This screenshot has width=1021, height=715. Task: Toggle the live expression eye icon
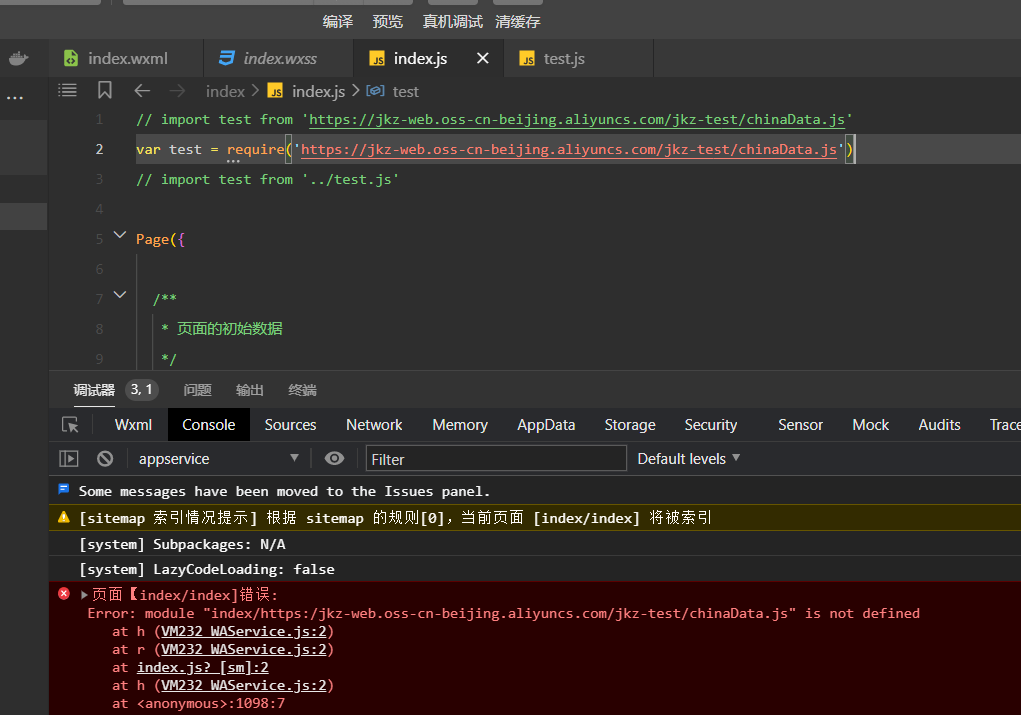pos(334,458)
